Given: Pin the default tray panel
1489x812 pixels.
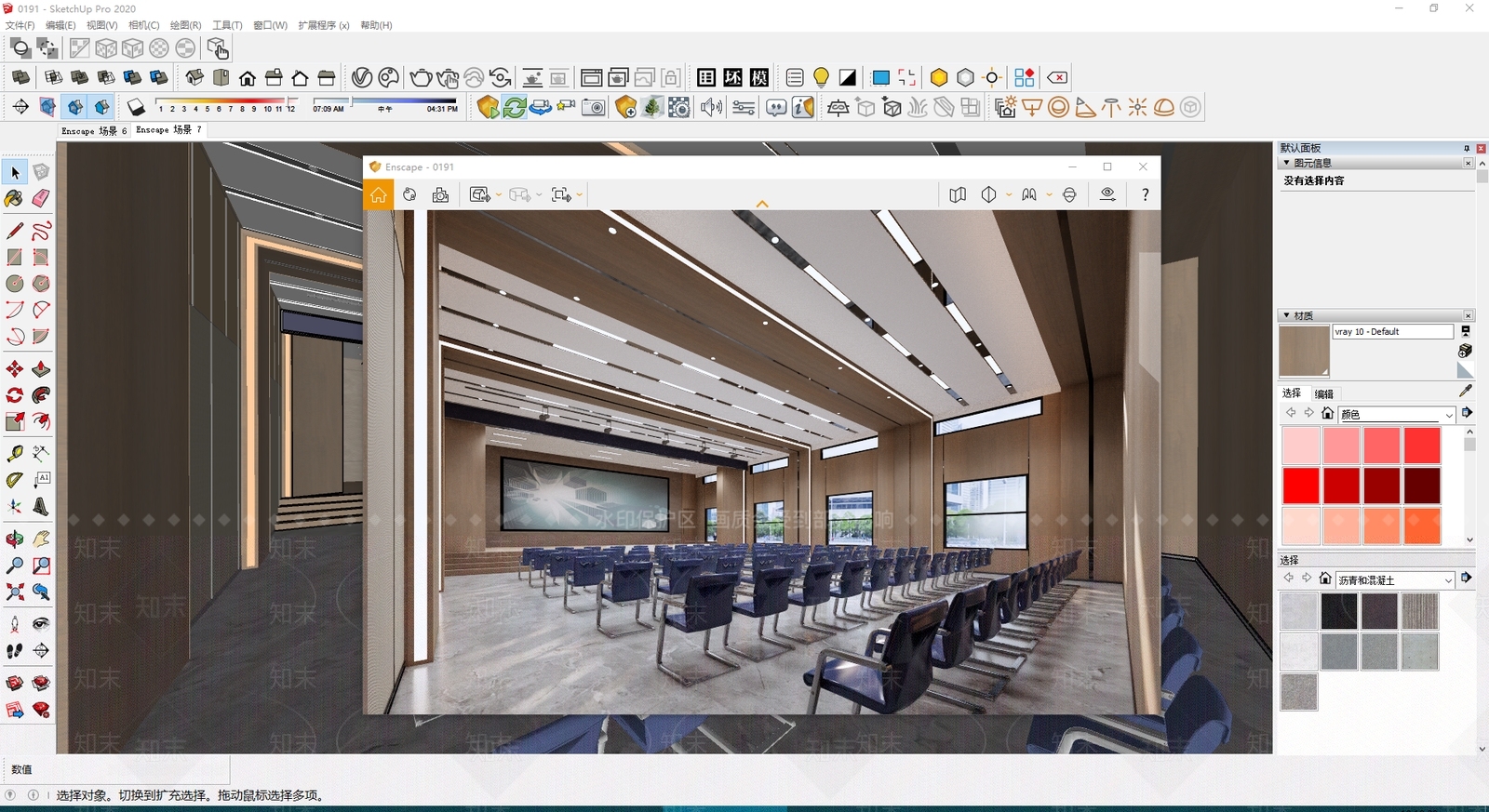Looking at the screenshot, I should (x=1467, y=148).
